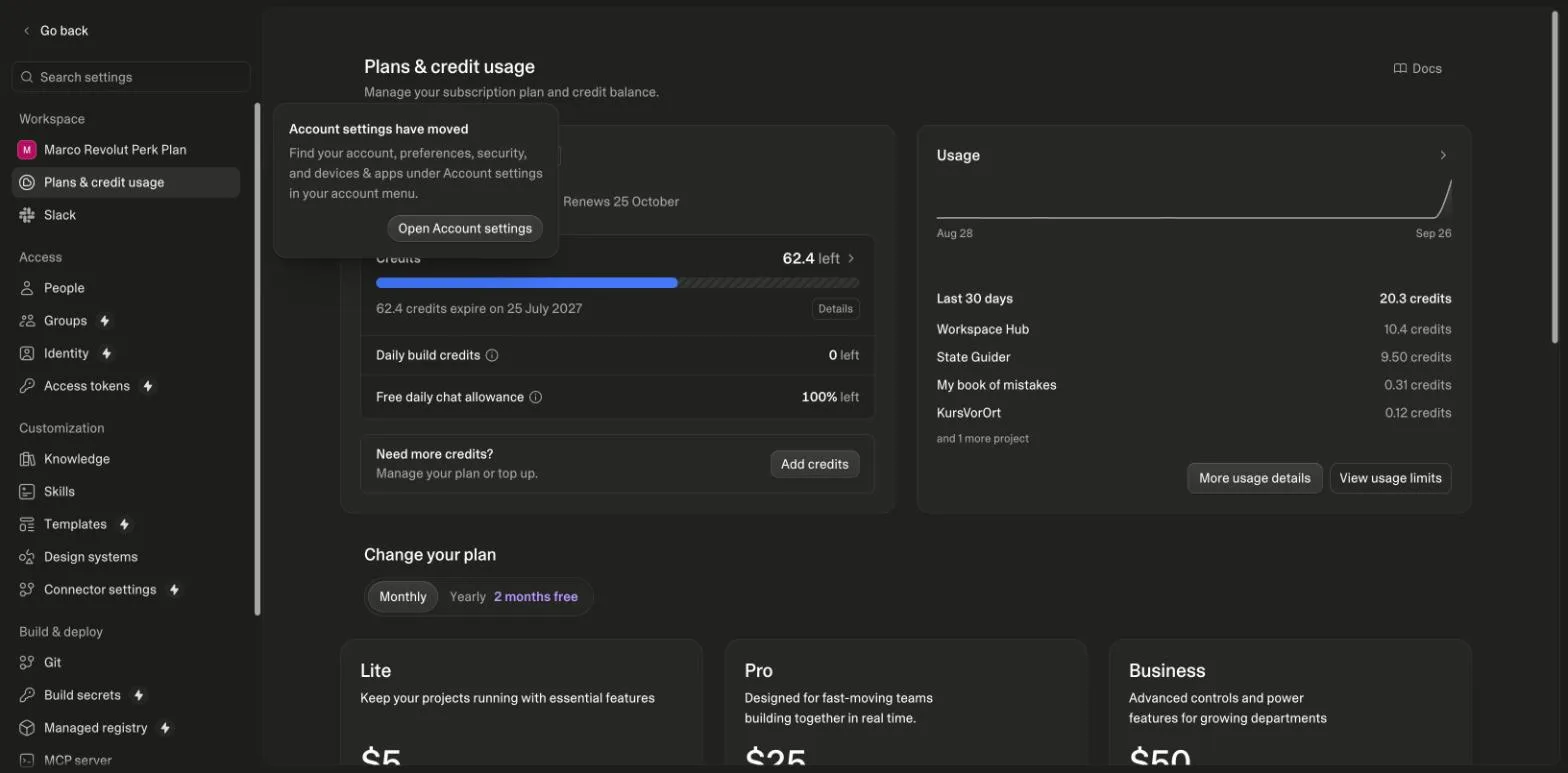
Task: Open credits breakdown chevron next to 62.4 left
Action: tap(852, 258)
